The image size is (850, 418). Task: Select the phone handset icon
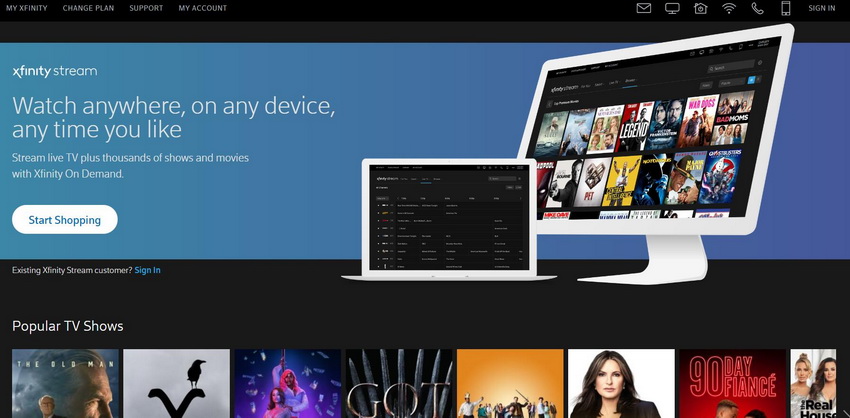click(757, 8)
